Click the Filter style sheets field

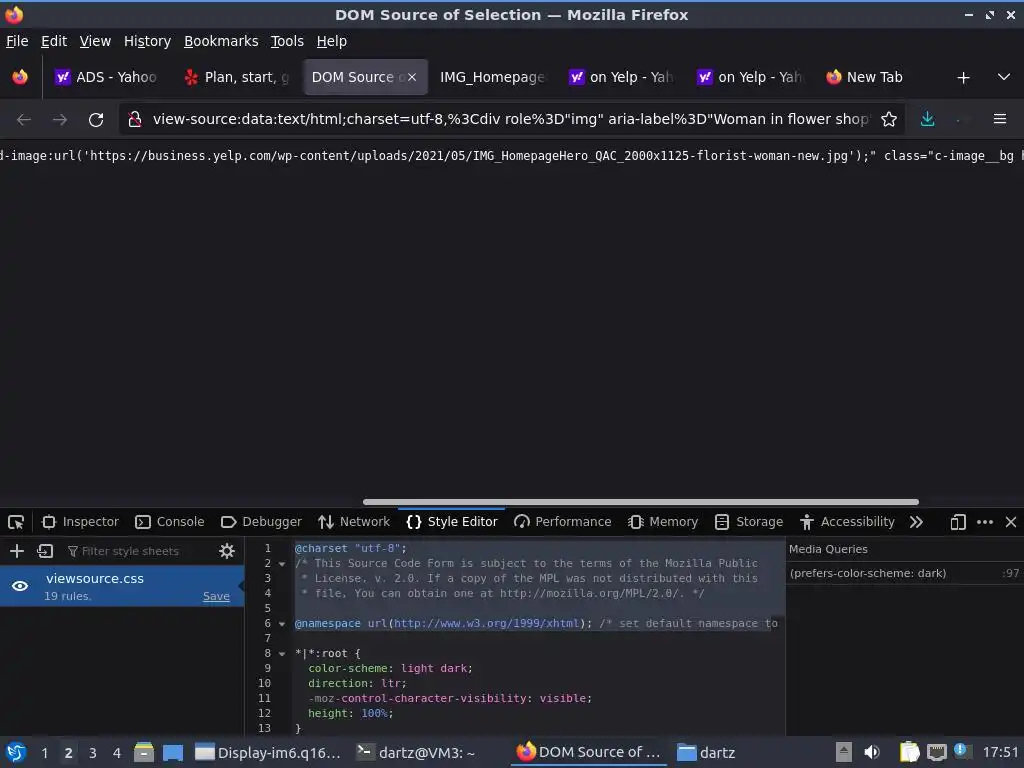(x=137, y=551)
